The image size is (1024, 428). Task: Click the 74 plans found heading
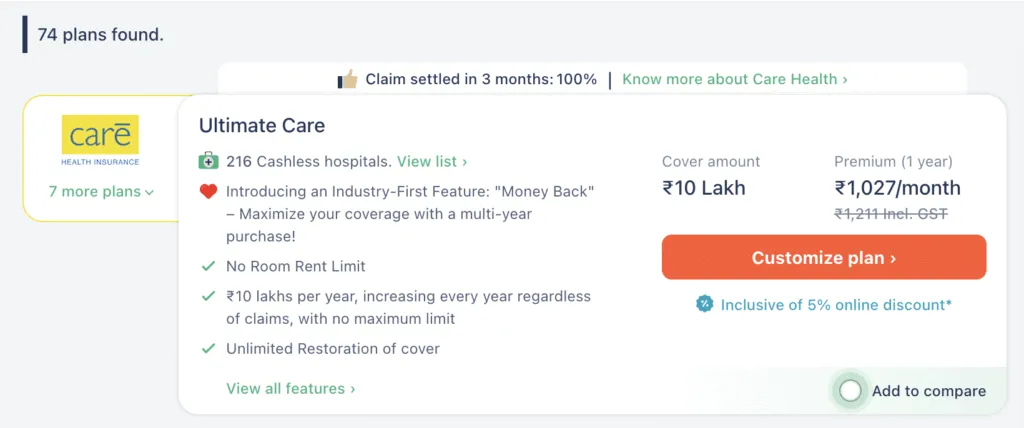[x=100, y=35]
